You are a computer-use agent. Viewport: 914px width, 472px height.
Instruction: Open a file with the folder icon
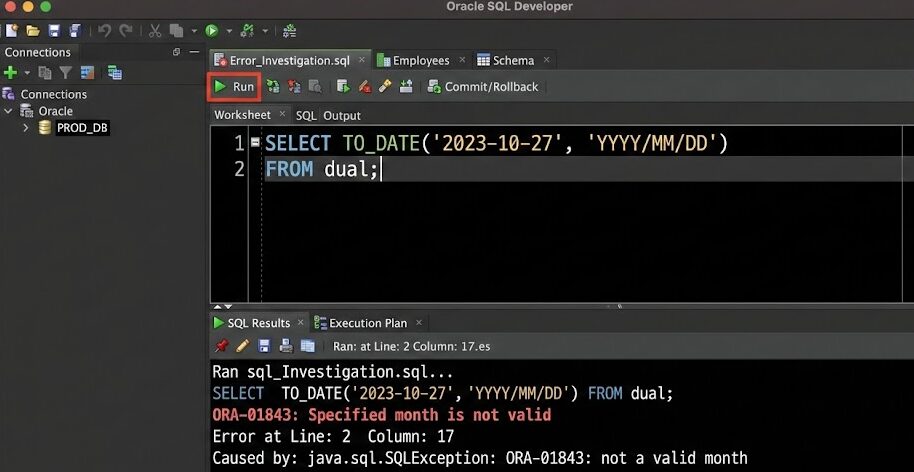pyautogui.click(x=33, y=31)
